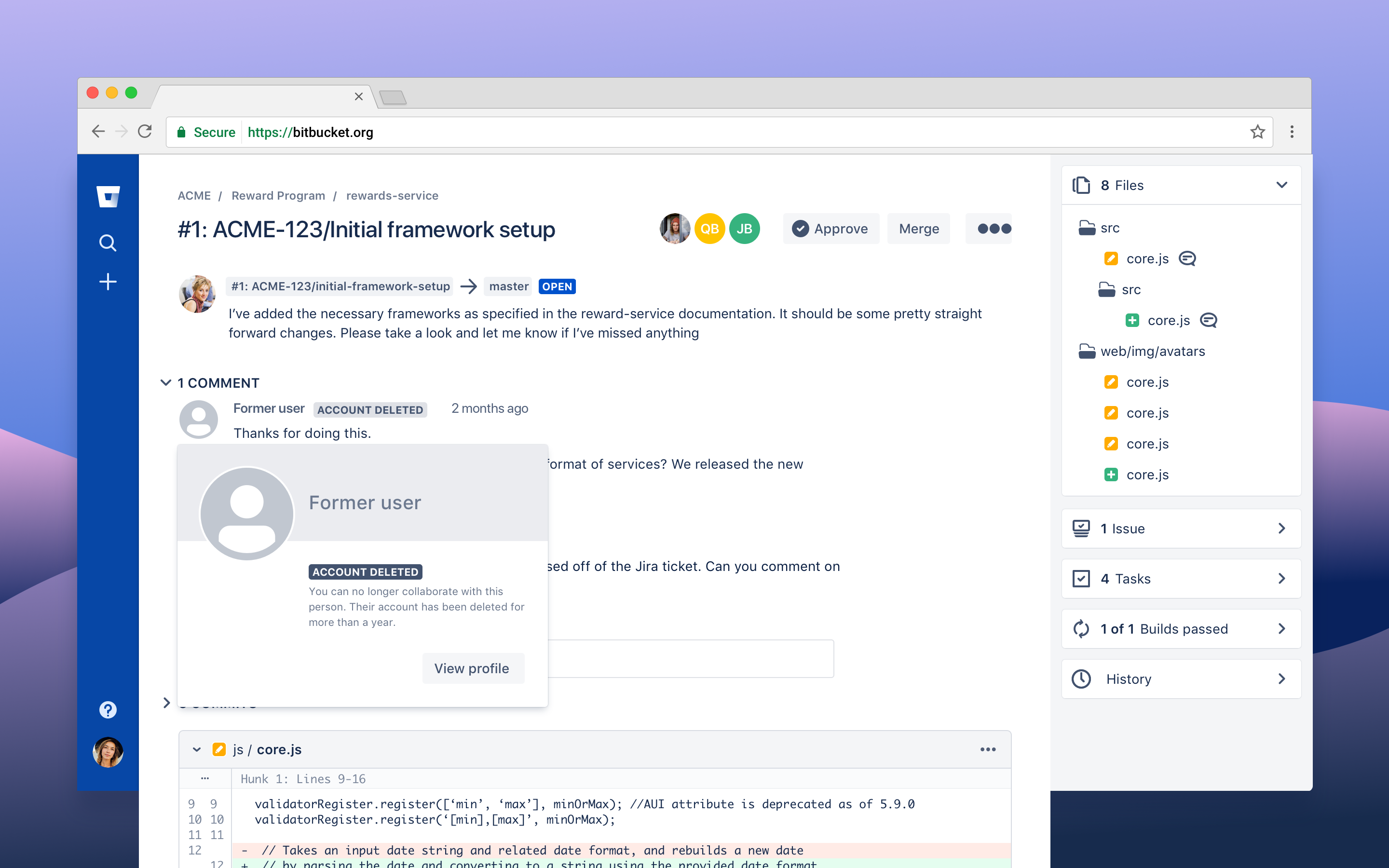View profile of the former user
This screenshot has width=1389, height=868.
coord(471,668)
